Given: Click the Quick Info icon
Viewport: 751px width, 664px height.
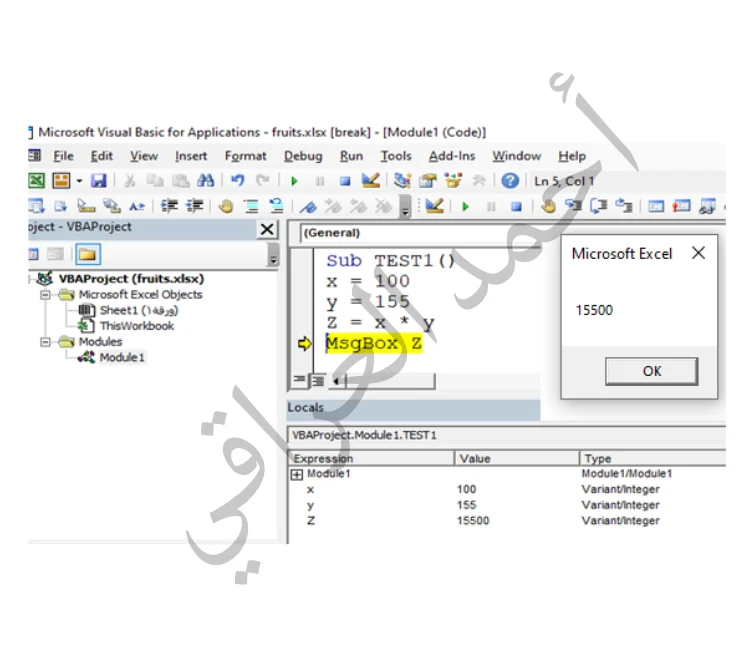Looking at the screenshot, I should pyautogui.click(x=86, y=206).
